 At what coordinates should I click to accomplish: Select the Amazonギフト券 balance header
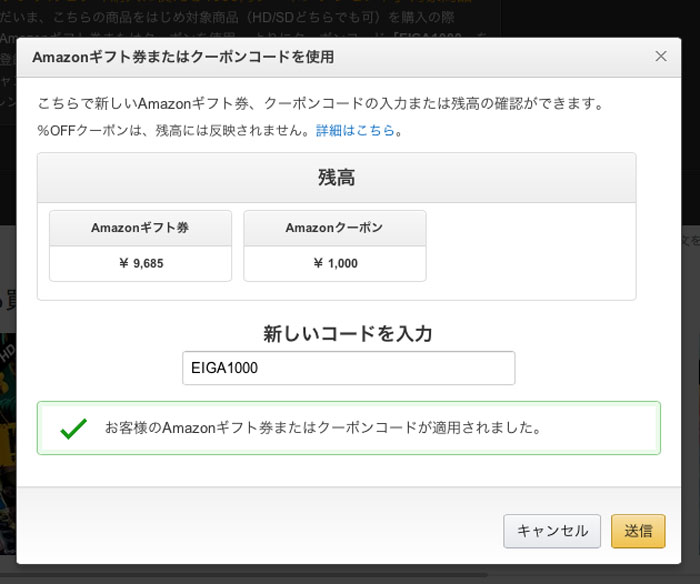pyautogui.click(x=140, y=228)
